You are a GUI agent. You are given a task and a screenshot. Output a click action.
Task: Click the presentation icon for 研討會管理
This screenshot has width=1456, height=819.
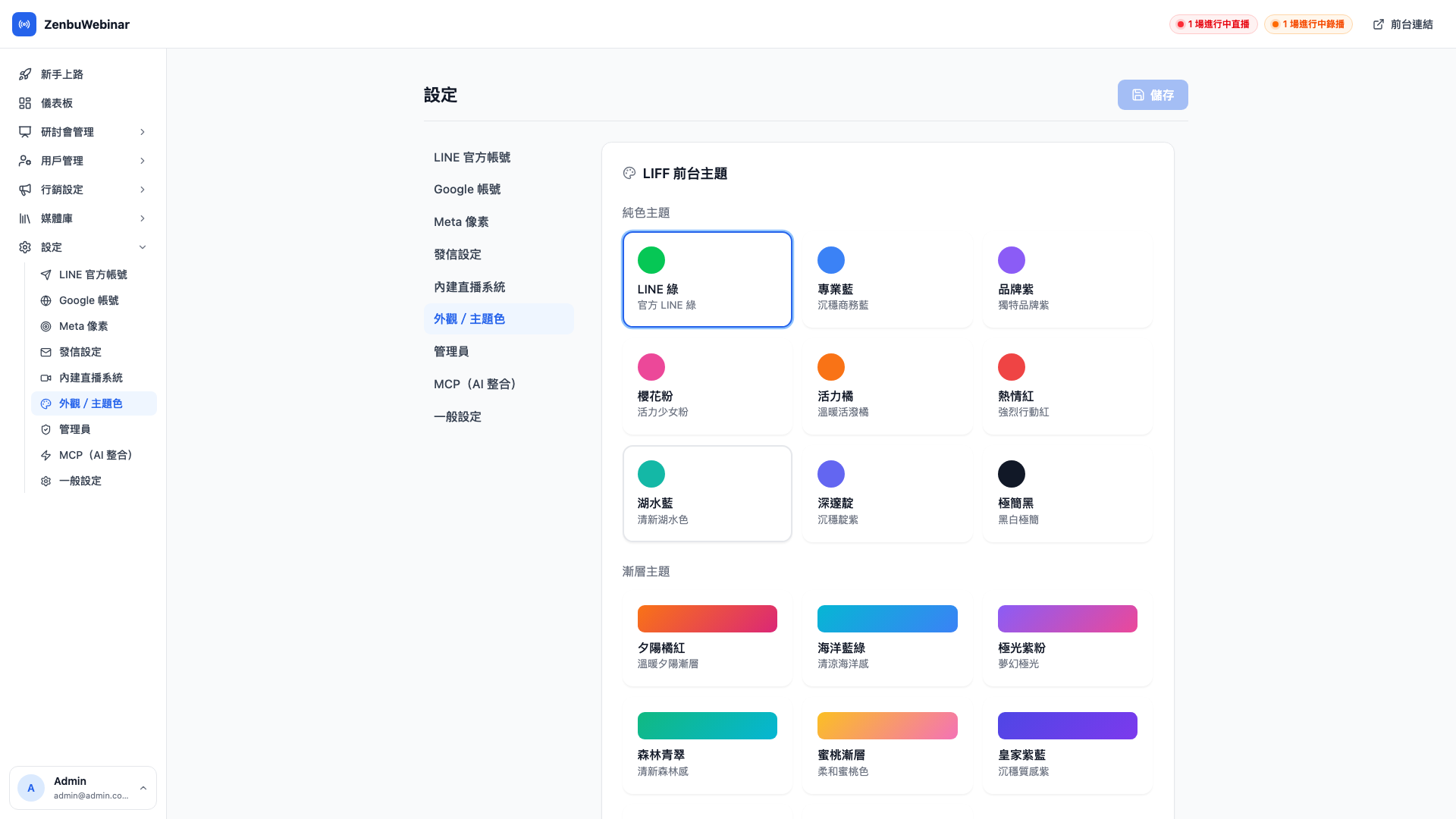coord(25,132)
